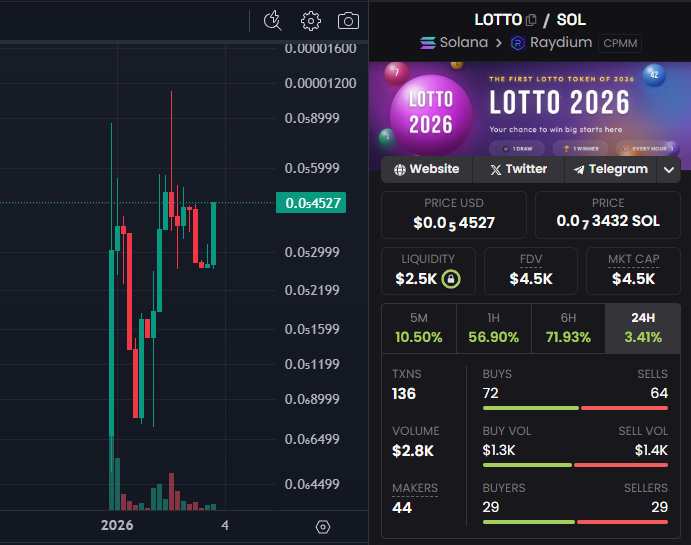Click the TXNS value 136

point(404,393)
